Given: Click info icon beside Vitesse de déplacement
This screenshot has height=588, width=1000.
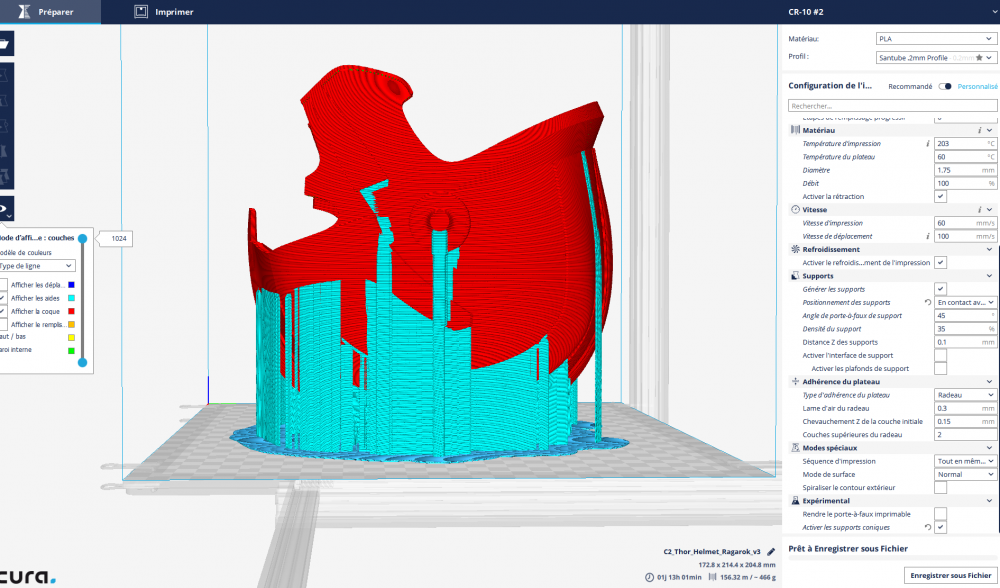Looking at the screenshot, I should click(927, 237).
